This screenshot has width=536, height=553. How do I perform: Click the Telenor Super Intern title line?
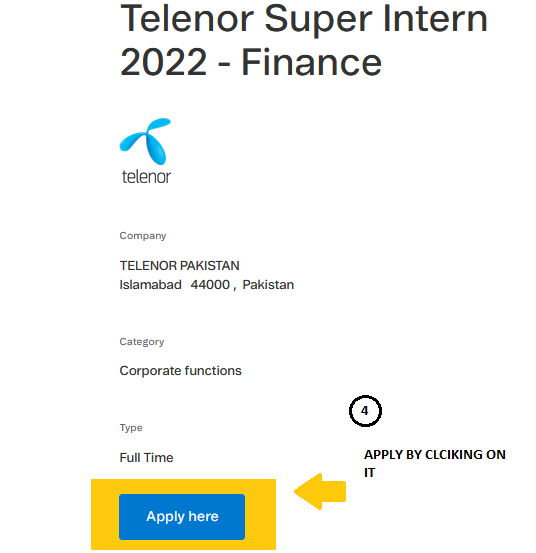tap(304, 18)
